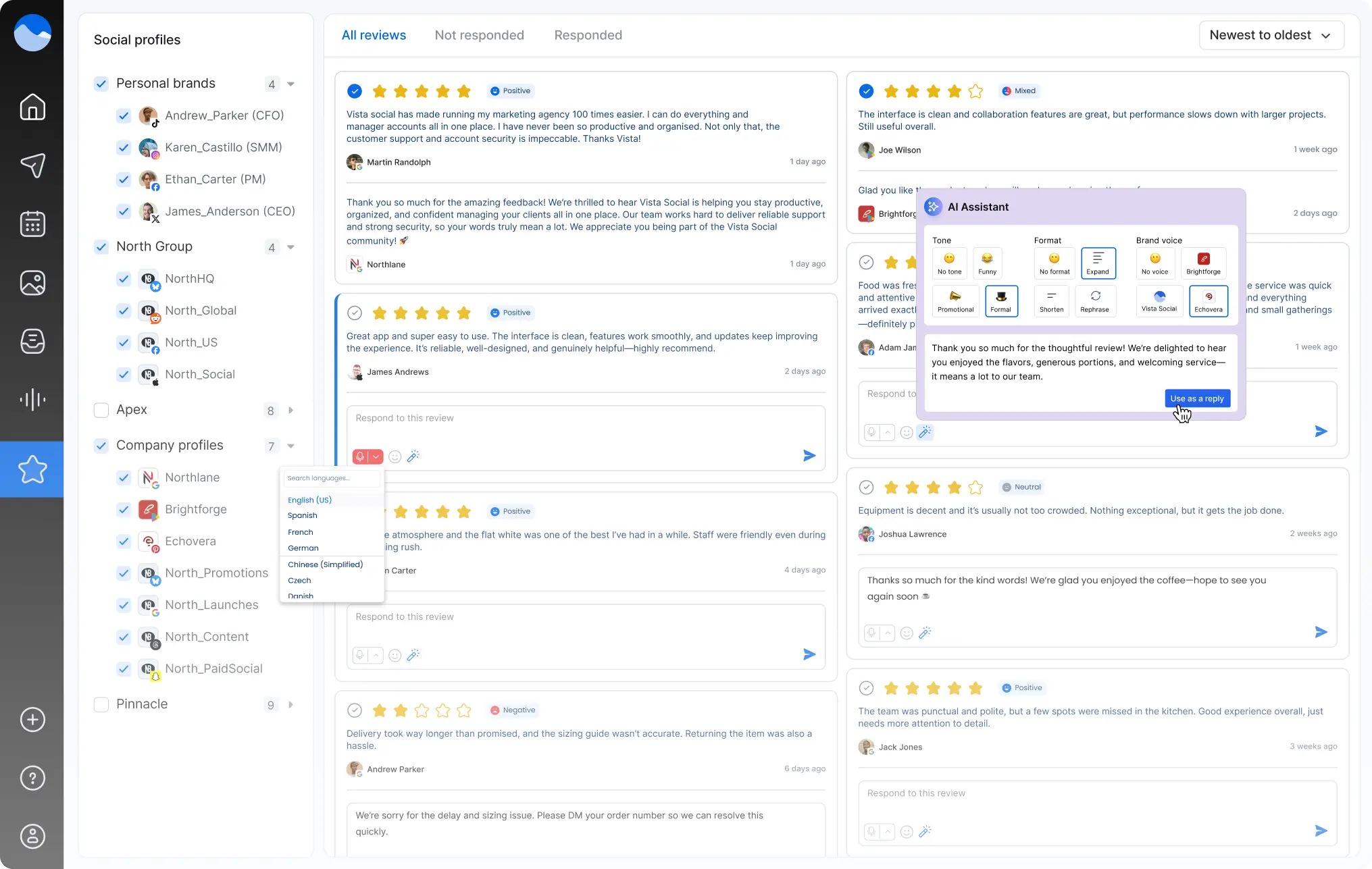The width and height of the screenshot is (1372, 869).
Task: Open the inbox section in the sidebar
Action: point(32,341)
